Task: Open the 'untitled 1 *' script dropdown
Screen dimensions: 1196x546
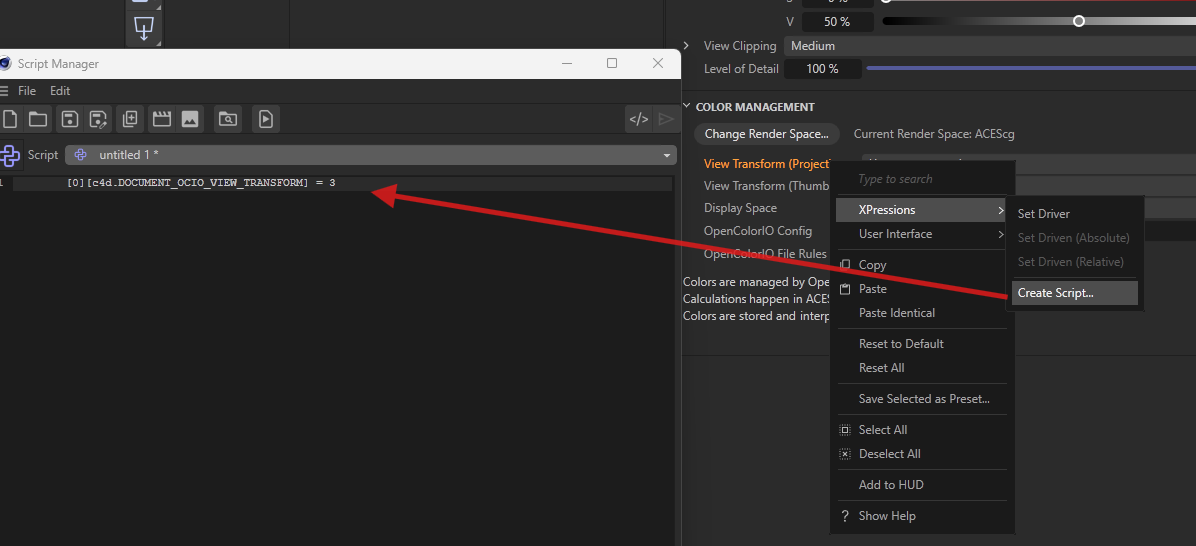Action: (370, 155)
